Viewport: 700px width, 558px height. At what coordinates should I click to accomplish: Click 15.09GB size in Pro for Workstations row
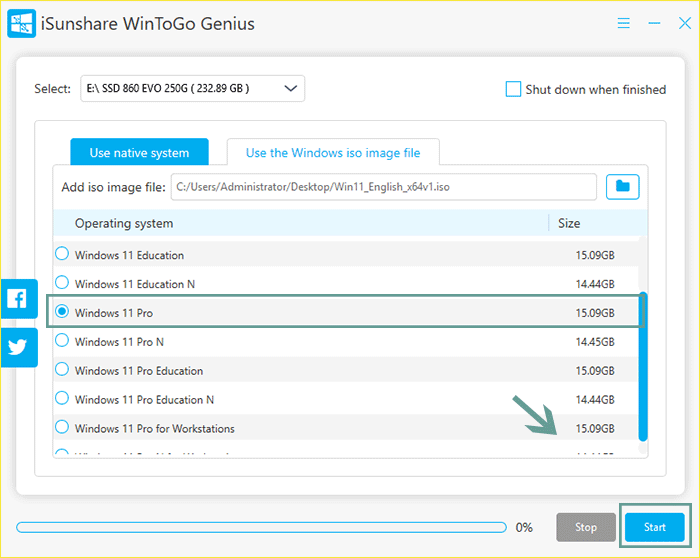[595, 429]
